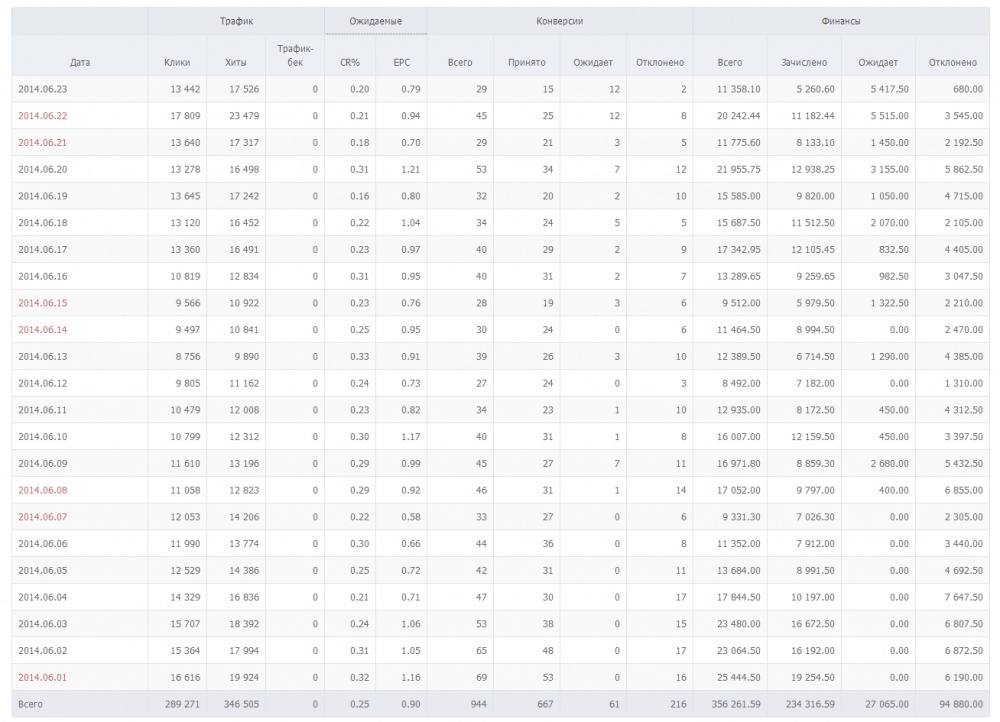Click finance total 23 480.00
Viewport: 1000px width, 722px height.
coord(739,624)
